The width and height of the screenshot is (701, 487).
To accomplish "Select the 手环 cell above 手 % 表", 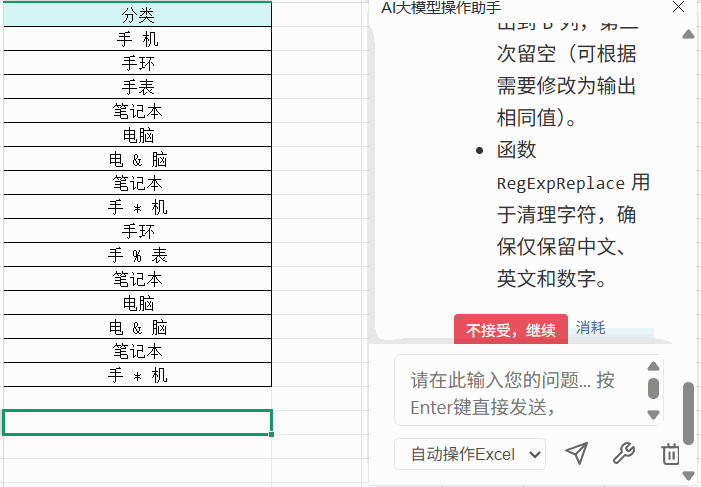I will pyautogui.click(x=137, y=231).
